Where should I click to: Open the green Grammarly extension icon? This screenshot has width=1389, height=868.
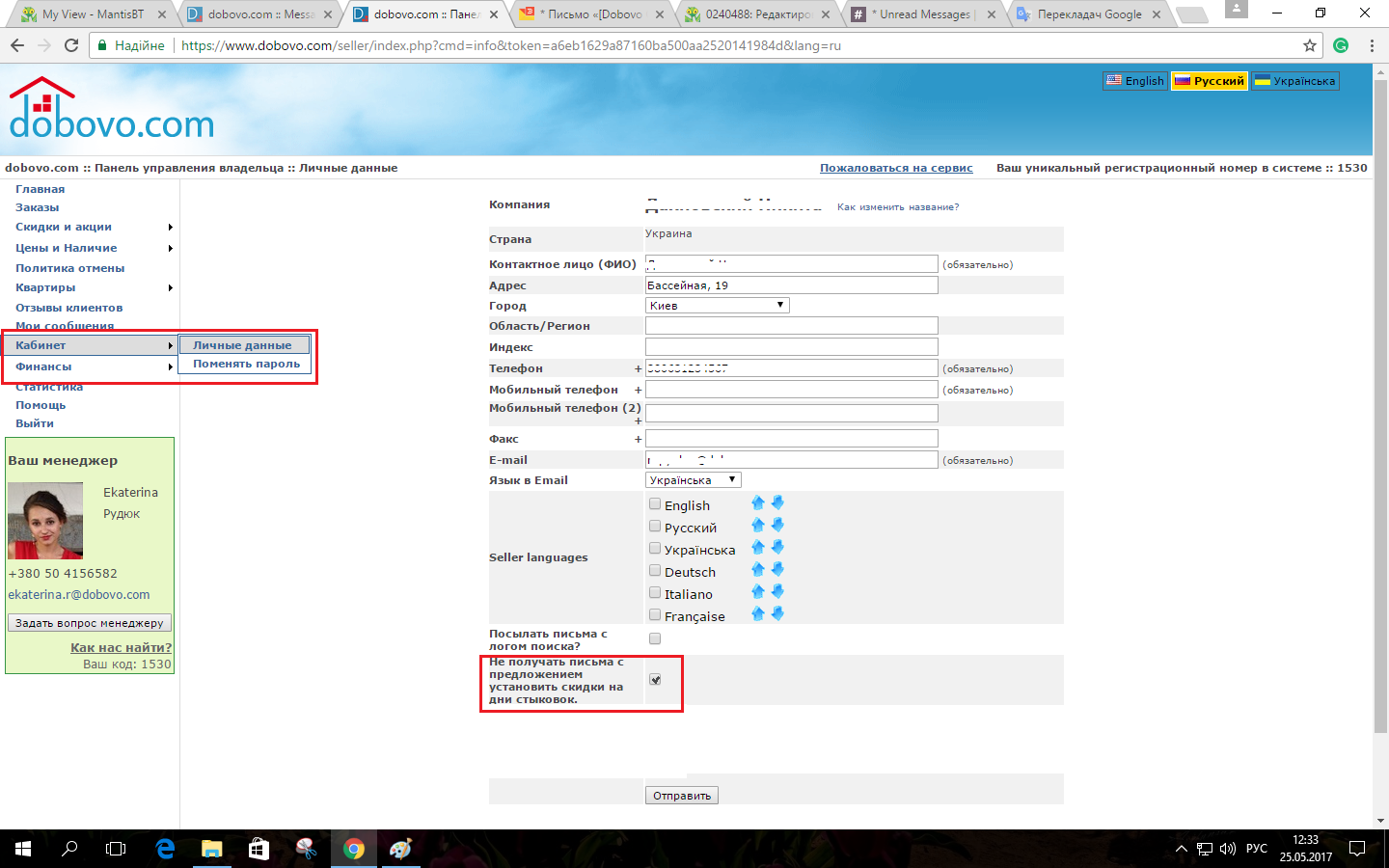tap(1341, 45)
